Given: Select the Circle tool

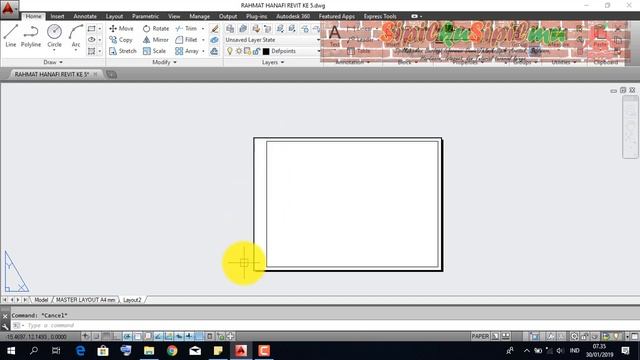Looking at the screenshot, I should [x=54, y=36].
